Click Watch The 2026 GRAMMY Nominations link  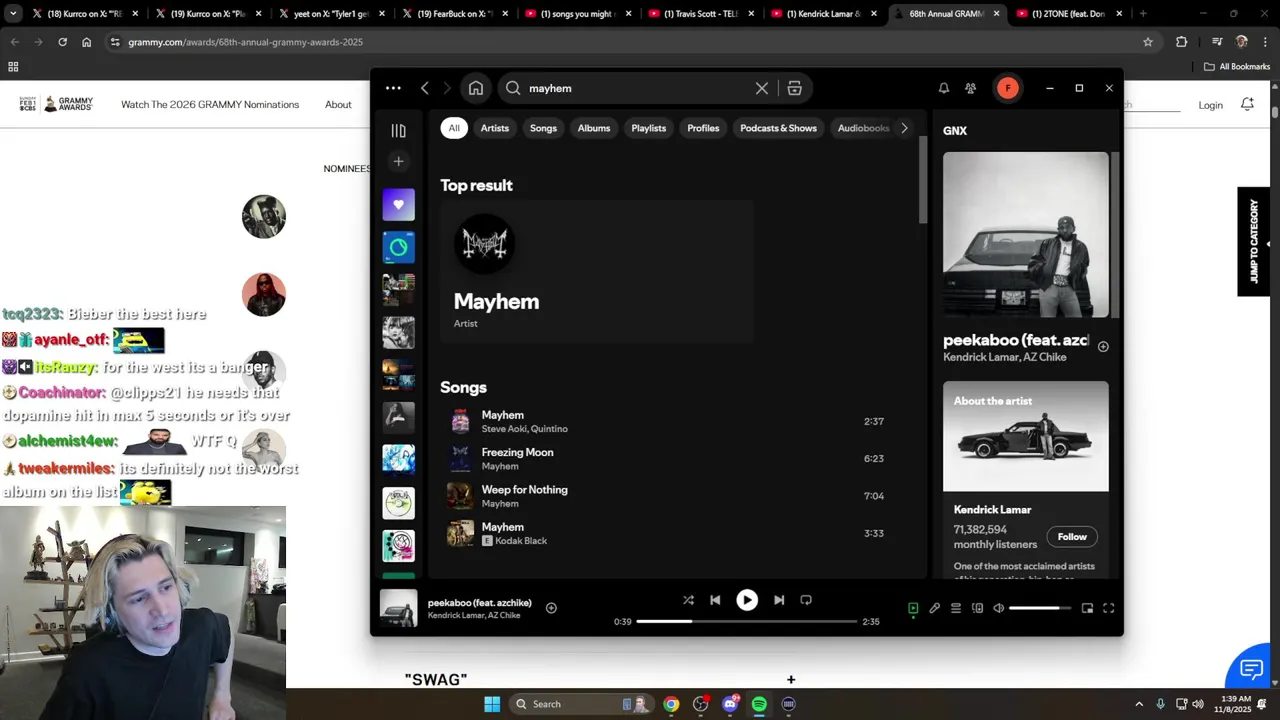click(210, 105)
